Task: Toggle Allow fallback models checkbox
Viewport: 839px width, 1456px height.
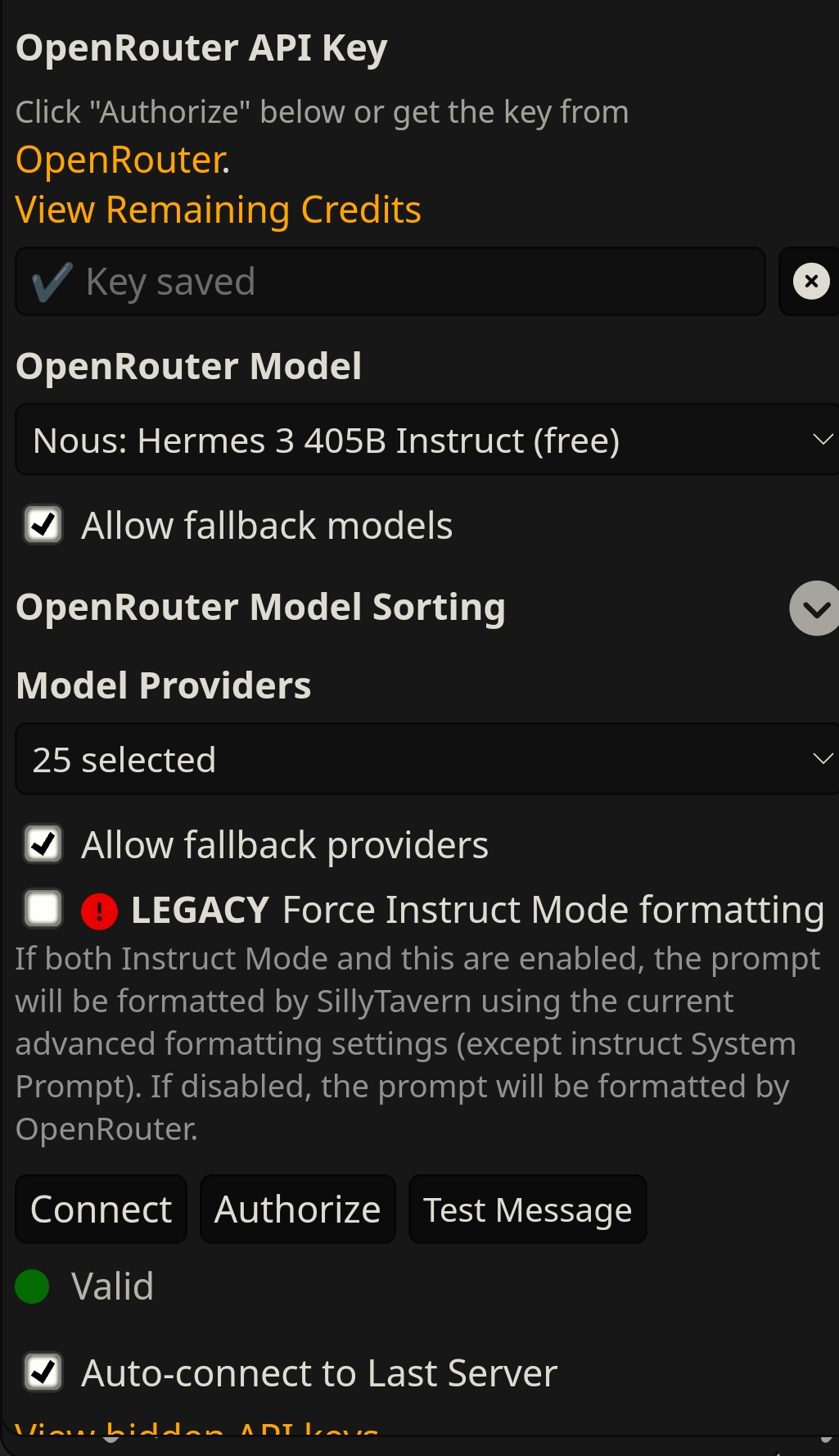Action: pos(43,524)
